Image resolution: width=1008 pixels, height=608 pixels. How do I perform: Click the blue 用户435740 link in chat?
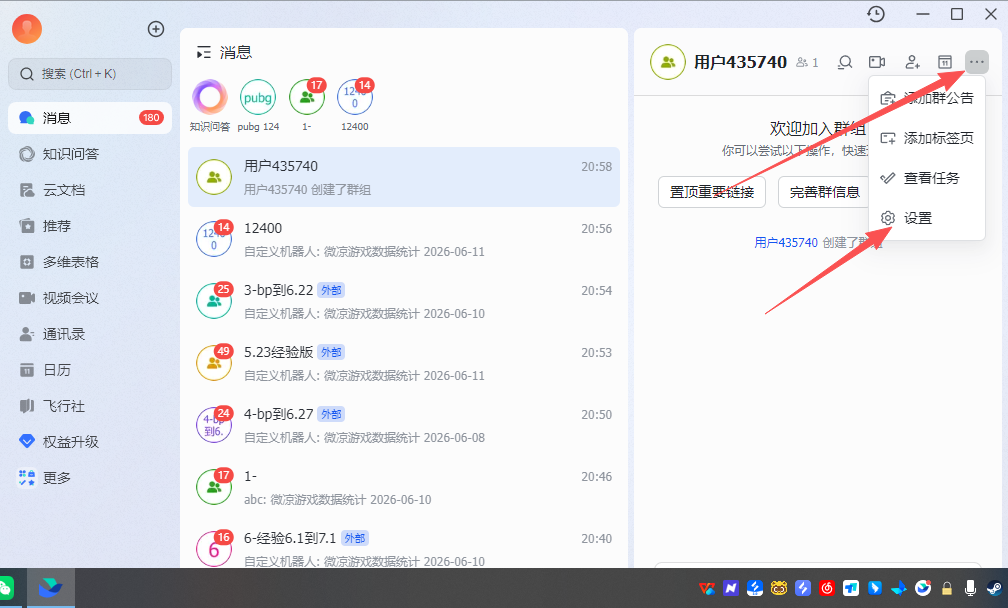pyautogui.click(x=786, y=243)
